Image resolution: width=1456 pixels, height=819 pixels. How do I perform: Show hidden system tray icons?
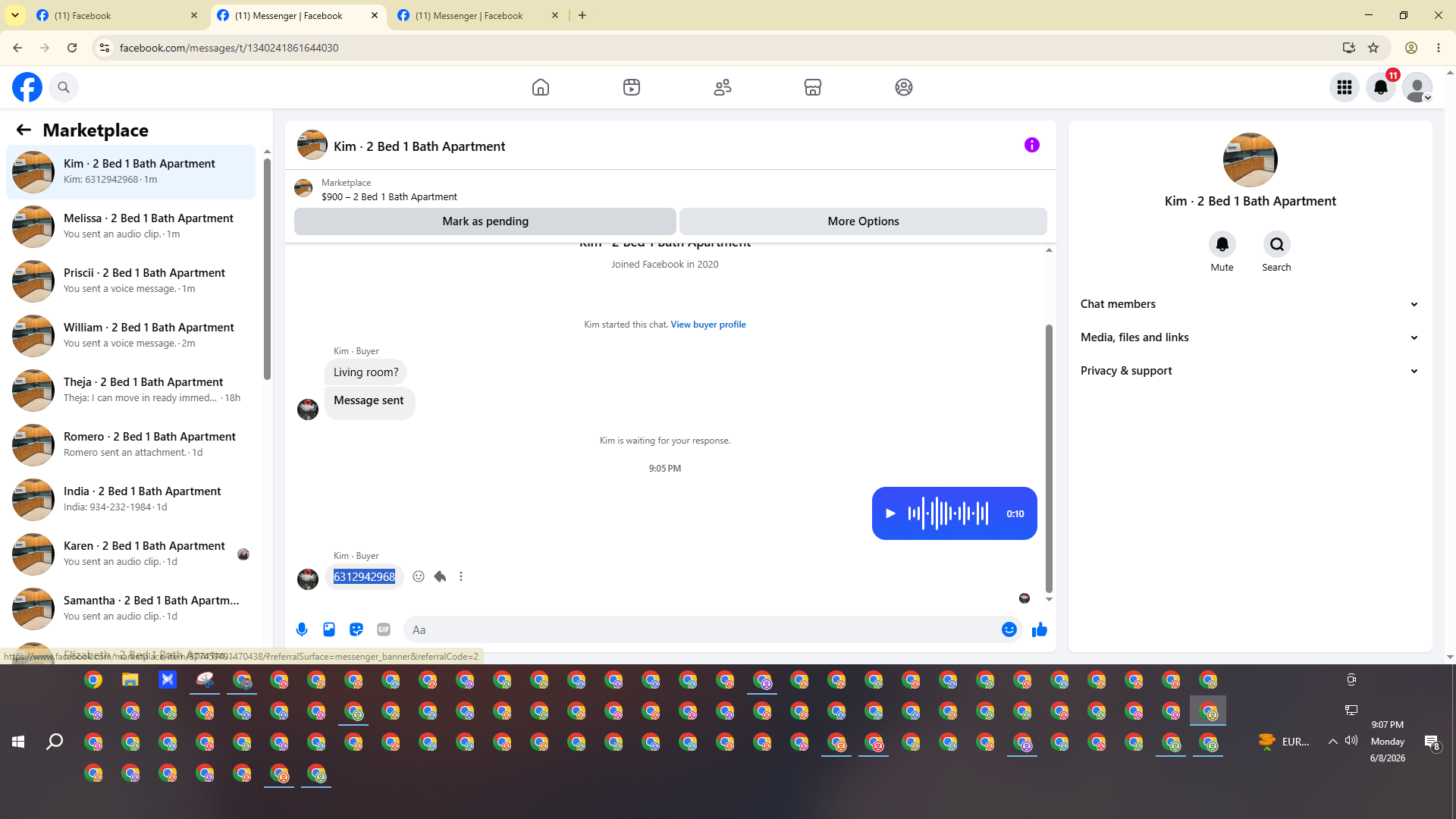coord(1332,742)
